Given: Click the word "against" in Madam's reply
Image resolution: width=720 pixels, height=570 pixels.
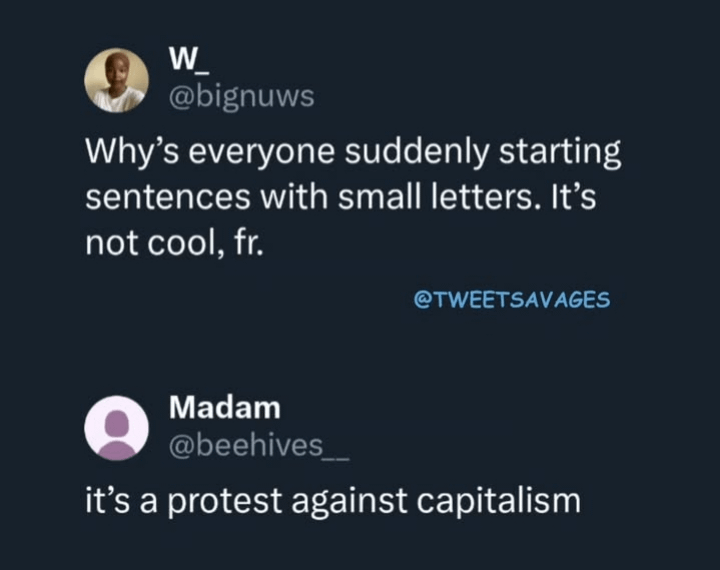Looking at the screenshot, I should [x=343, y=500].
